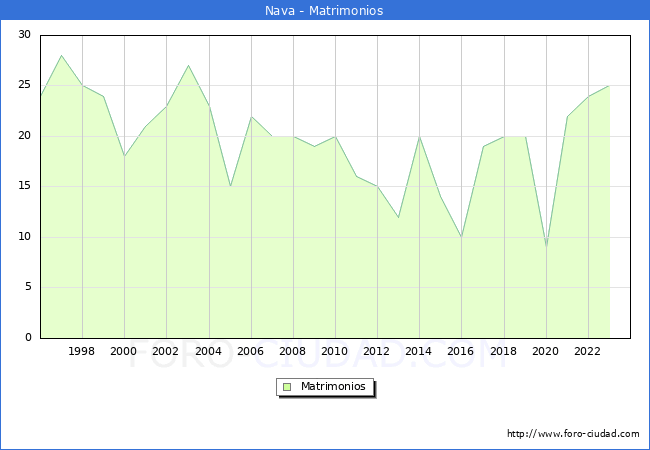Click the 30 y-axis label
Screen dimensions: 650x450
[24, 35]
